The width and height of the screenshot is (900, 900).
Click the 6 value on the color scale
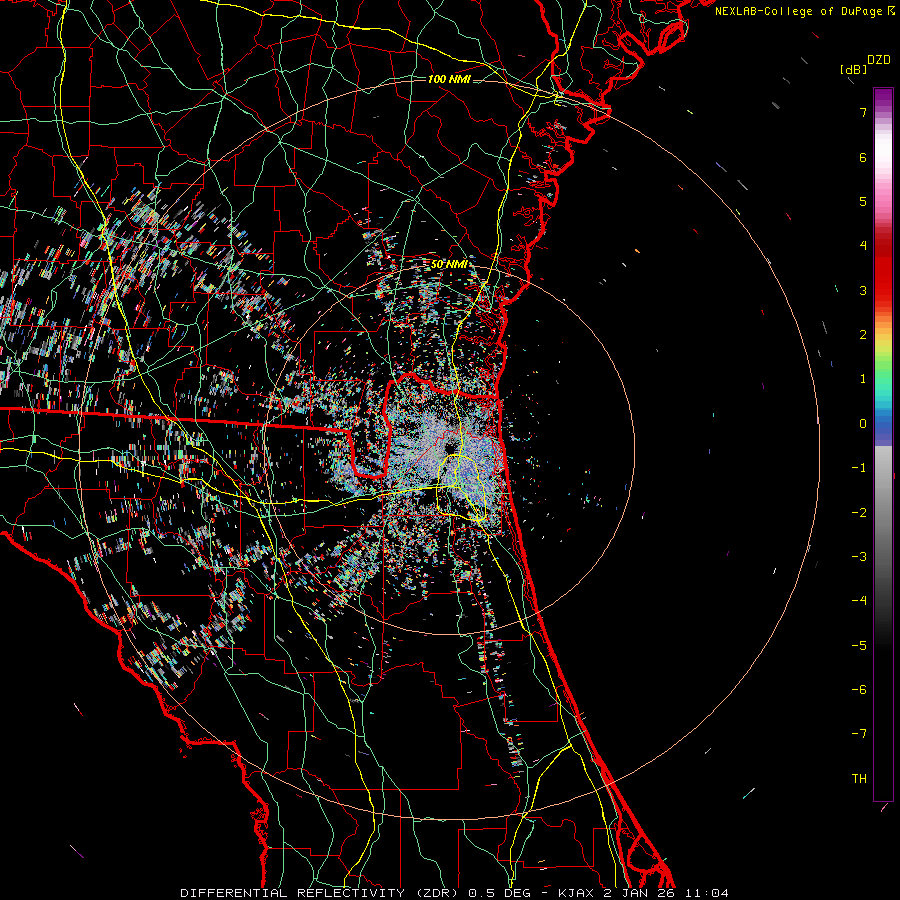[863, 157]
